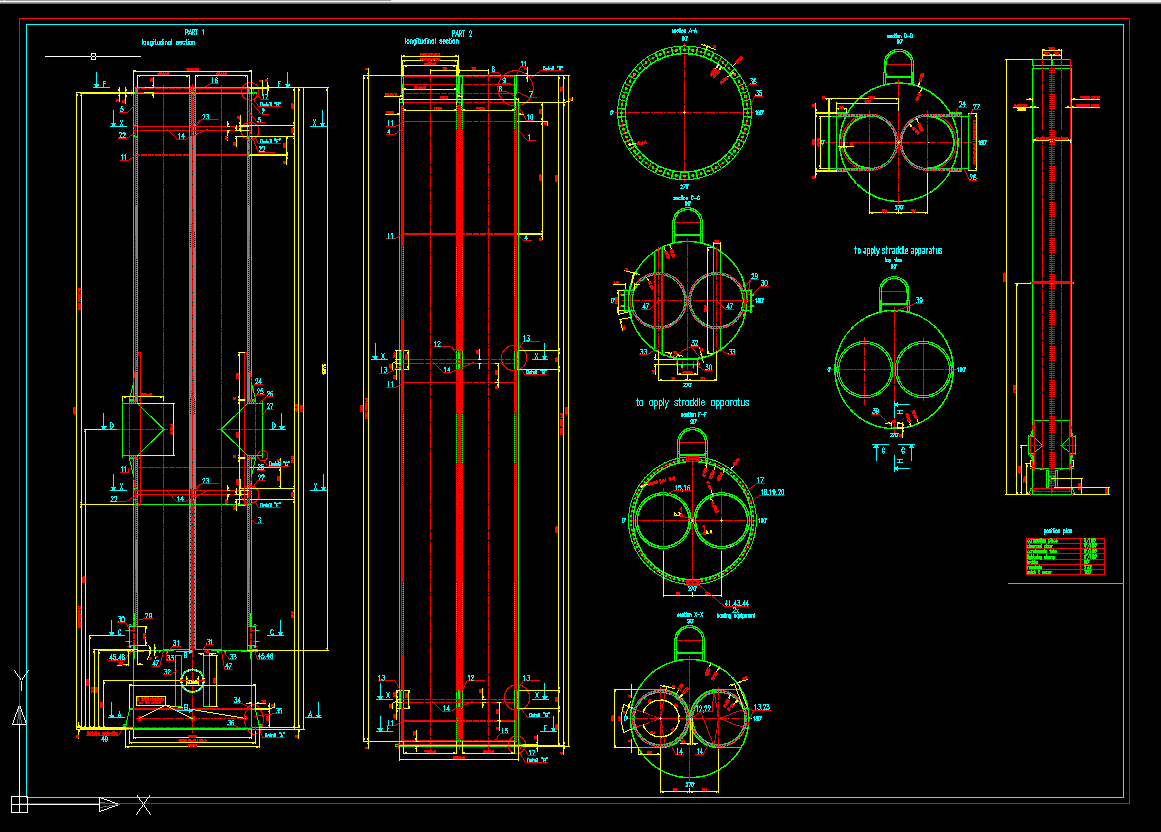This screenshot has height=832, width=1161.
Task: Click "to apply straddle apparatus" below section D-D
Action: tap(898, 251)
